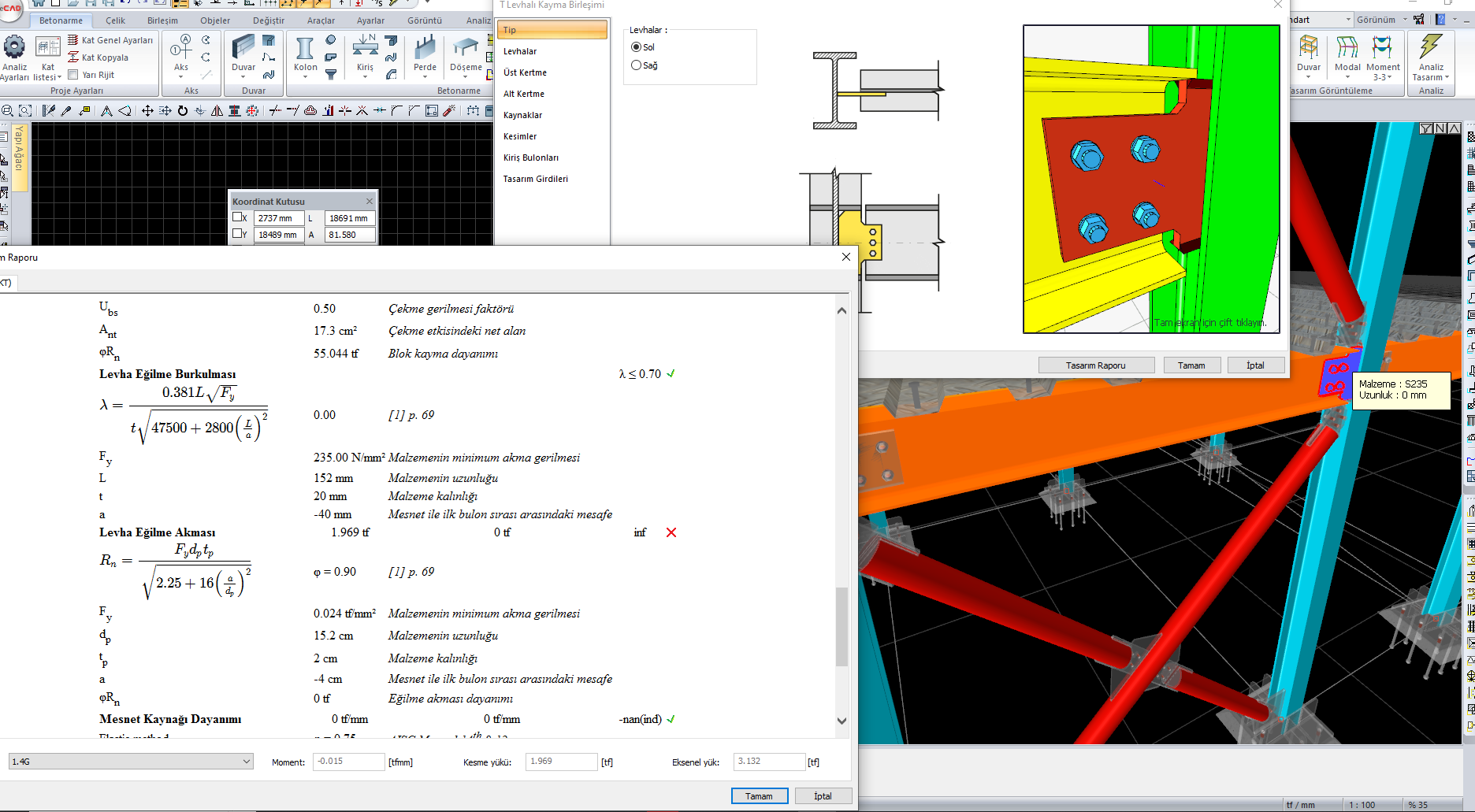Expand the Kat listesi dropdown arrow
The height and width of the screenshot is (812, 1475).
point(59,78)
